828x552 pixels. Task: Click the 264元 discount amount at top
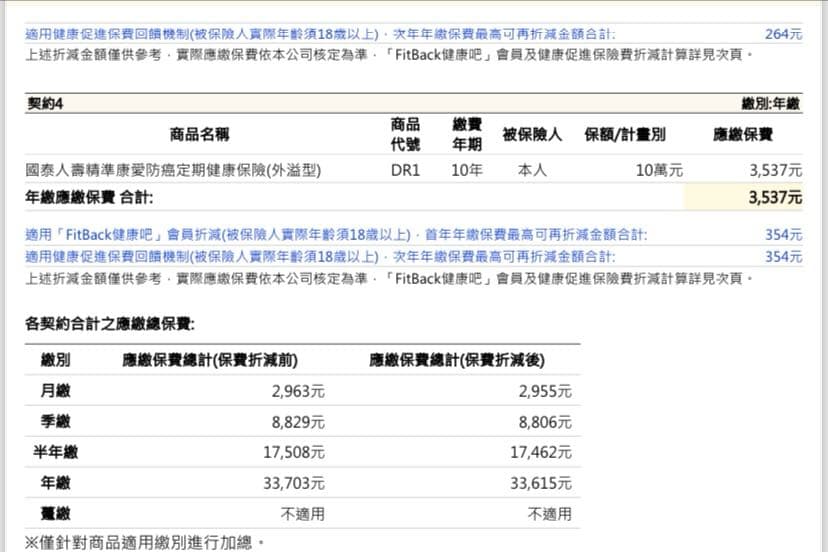coord(783,34)
